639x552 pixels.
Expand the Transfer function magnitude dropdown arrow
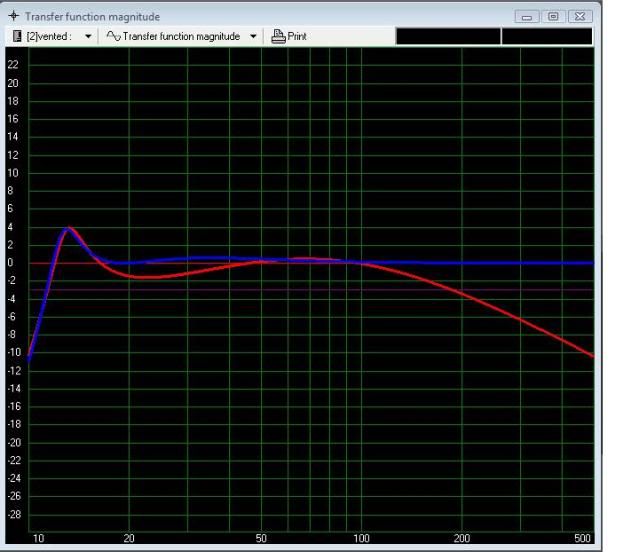tap(253, 37)
